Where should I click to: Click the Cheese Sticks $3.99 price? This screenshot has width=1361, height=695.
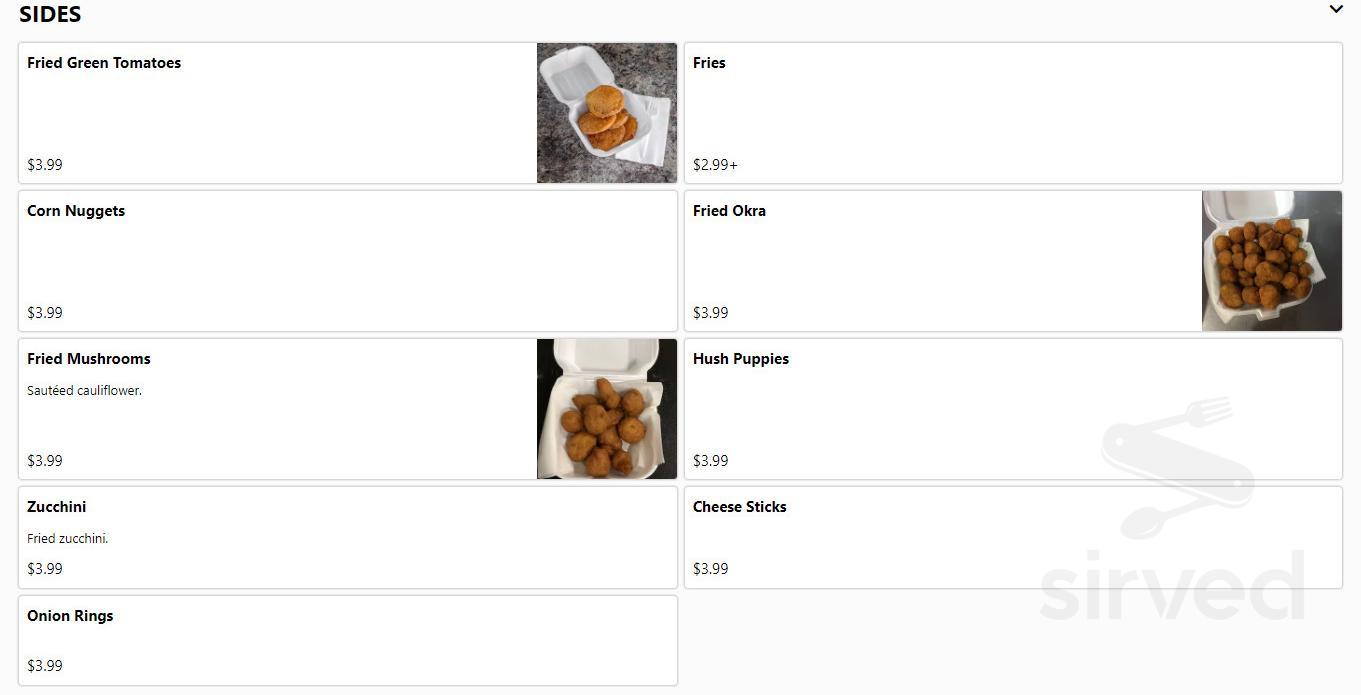coord(711,569)
